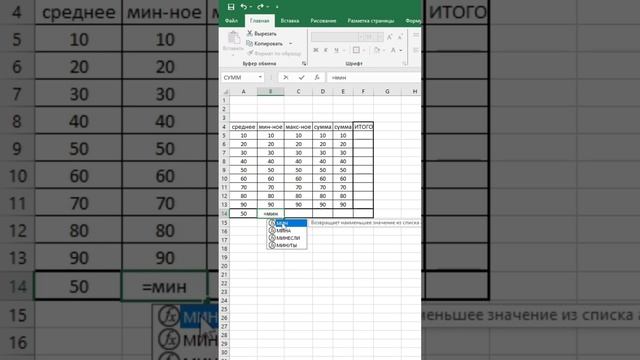Image resolution: width=640 pixels, height=360 pixels.
Task: Click cell with header макс-ное
Action: [298, 127]
